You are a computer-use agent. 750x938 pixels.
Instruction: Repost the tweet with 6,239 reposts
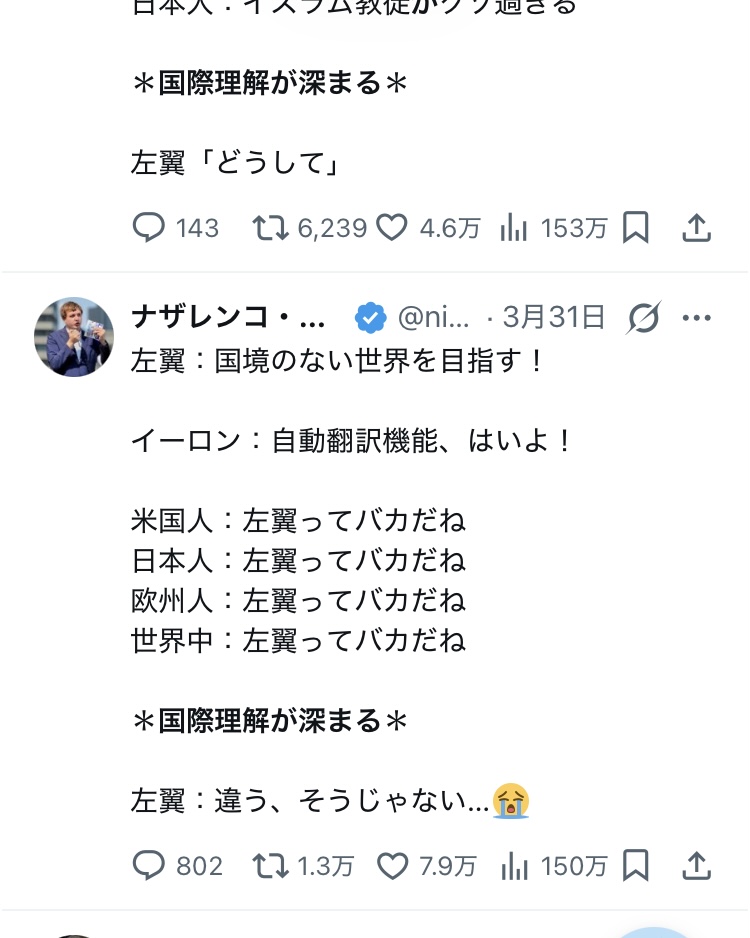tap(268, 228)
